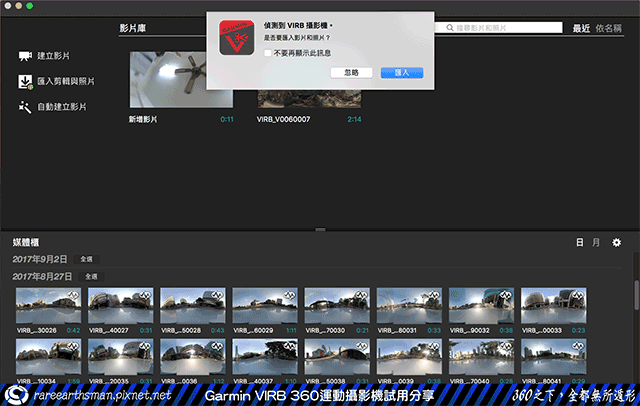Select VIRB_...20035 clip thumbnail
The width and height of the screenshot is (640, 406).
point(120,357)
